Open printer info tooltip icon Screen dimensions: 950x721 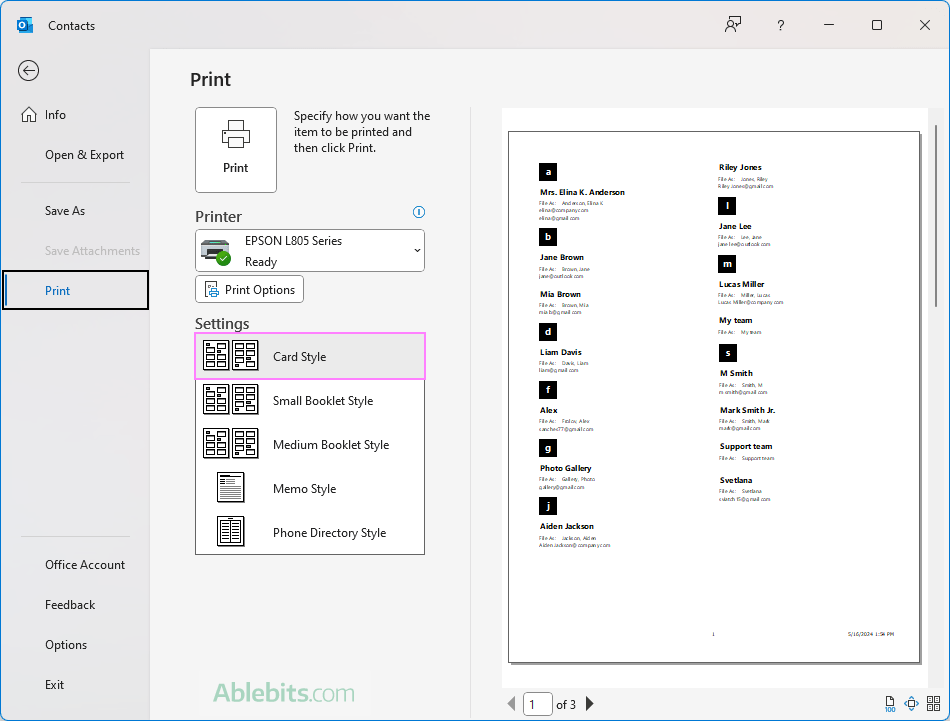click(419, 212)
